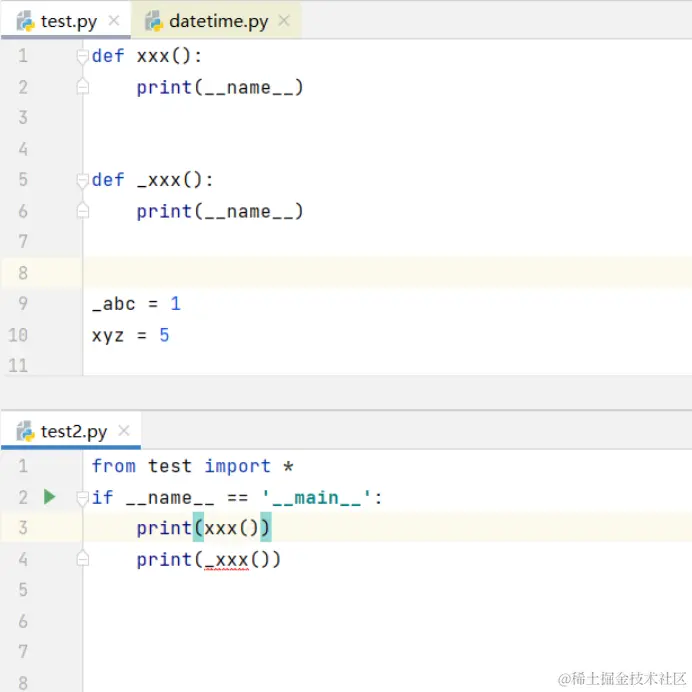This screenshot has width=692, height=692.
Task: Click 'def xxx():' in test.py
Action: click(147, 56)
